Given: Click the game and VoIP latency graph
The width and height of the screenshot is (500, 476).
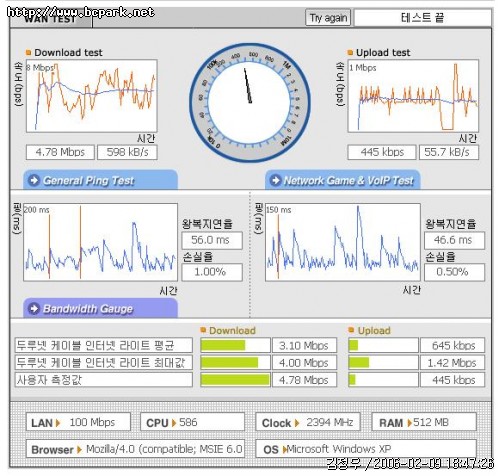Looking at the screenshot, I should pos(343,242).
